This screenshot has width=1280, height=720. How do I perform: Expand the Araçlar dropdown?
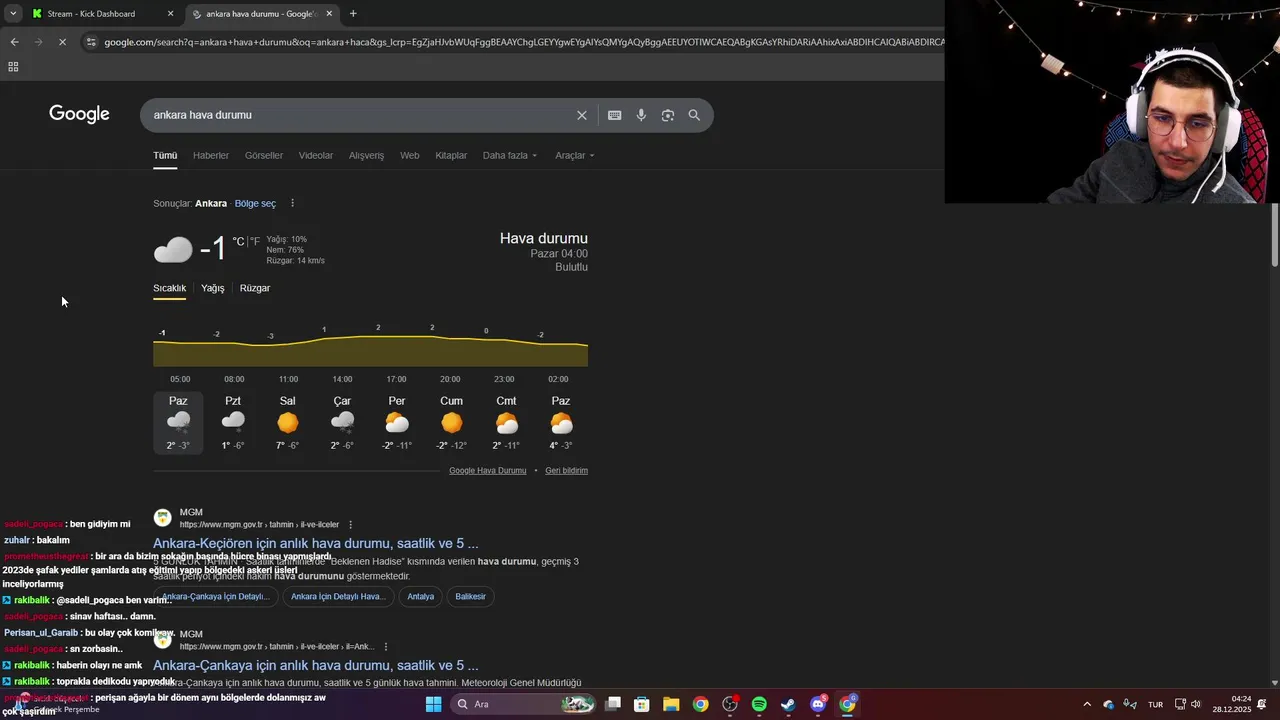tap(575, 155)
